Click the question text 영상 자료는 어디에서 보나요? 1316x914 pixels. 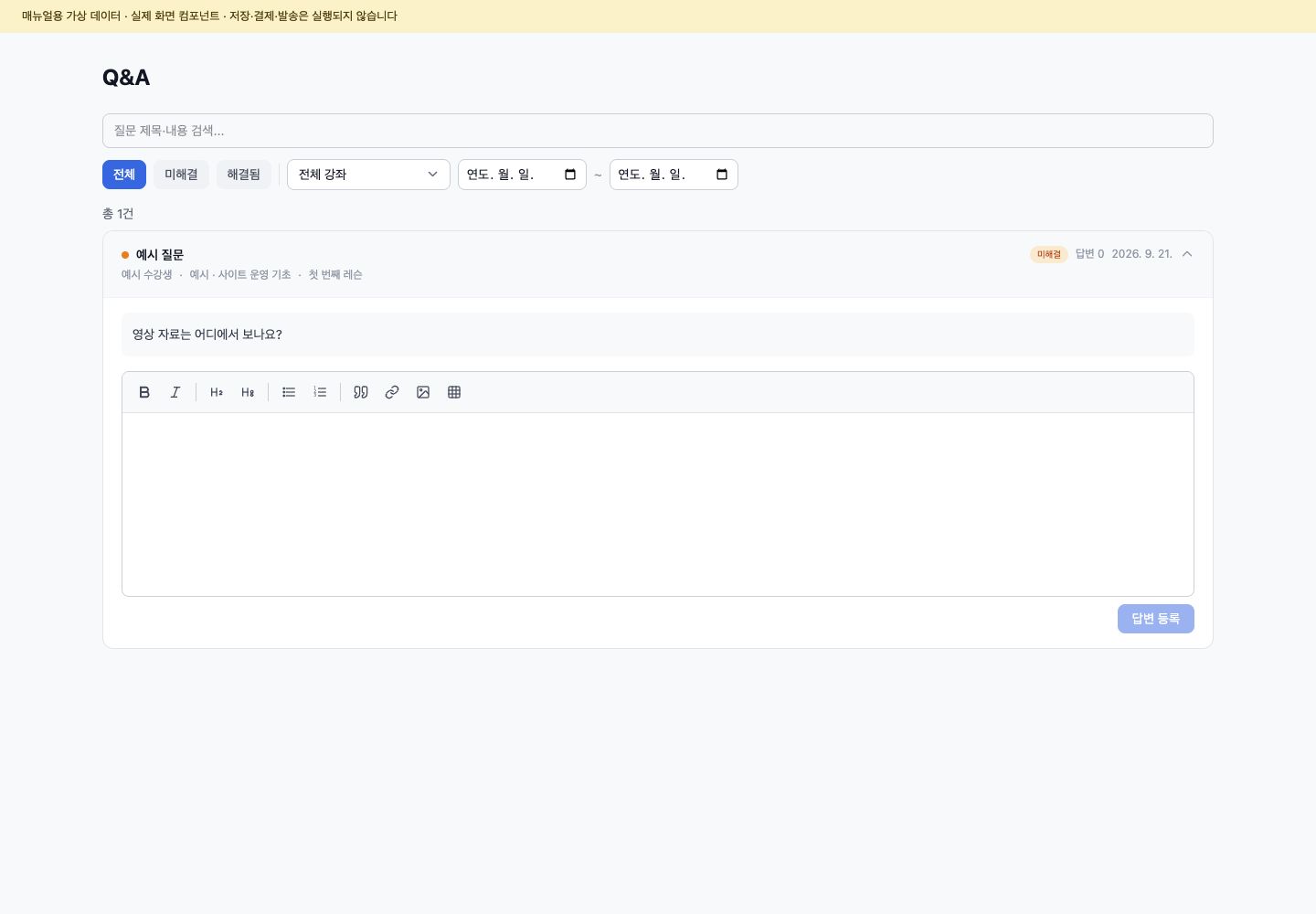pyautogui.click(x=207, y=335)
